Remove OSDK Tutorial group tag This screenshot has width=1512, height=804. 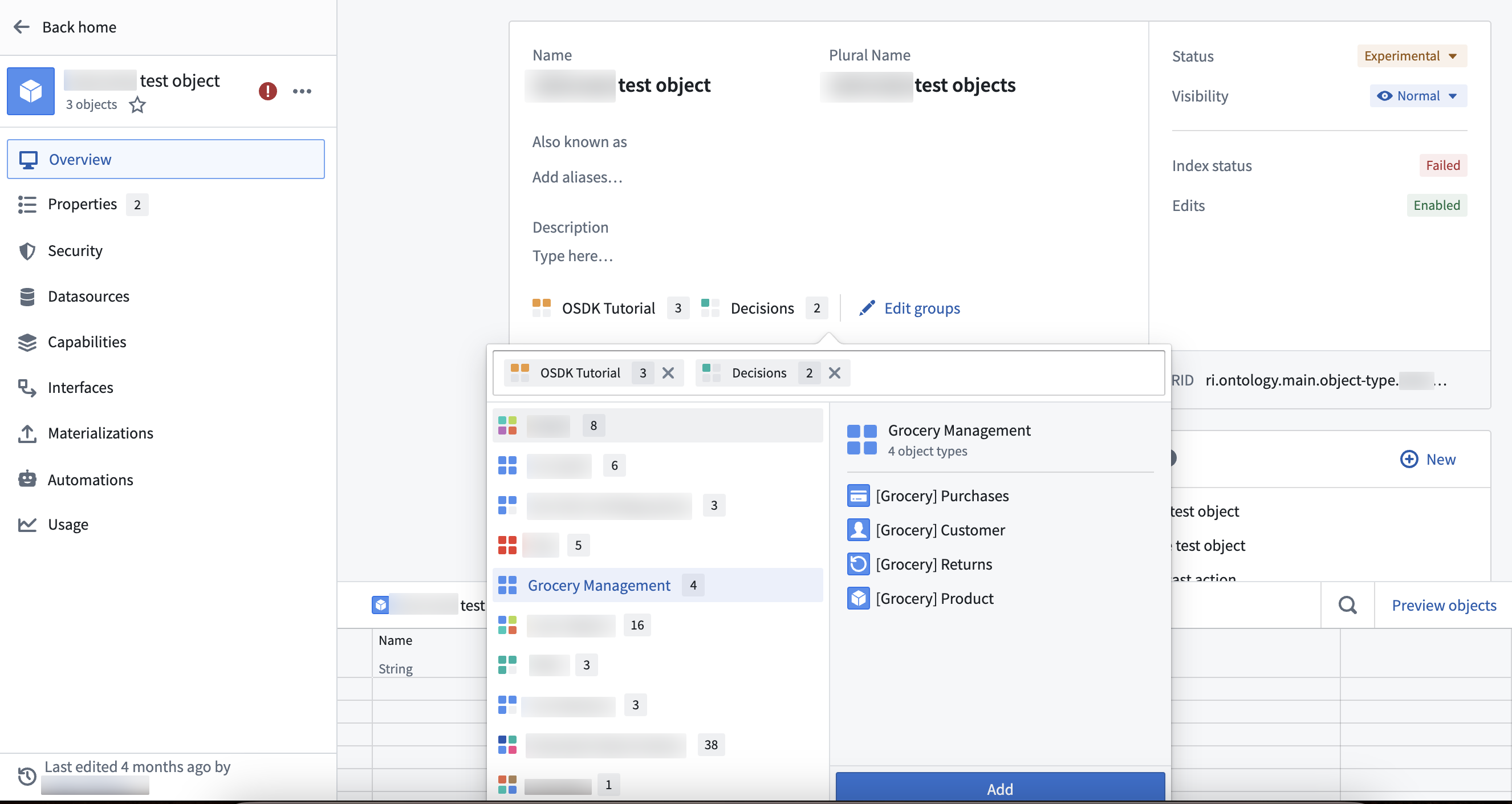668,373
